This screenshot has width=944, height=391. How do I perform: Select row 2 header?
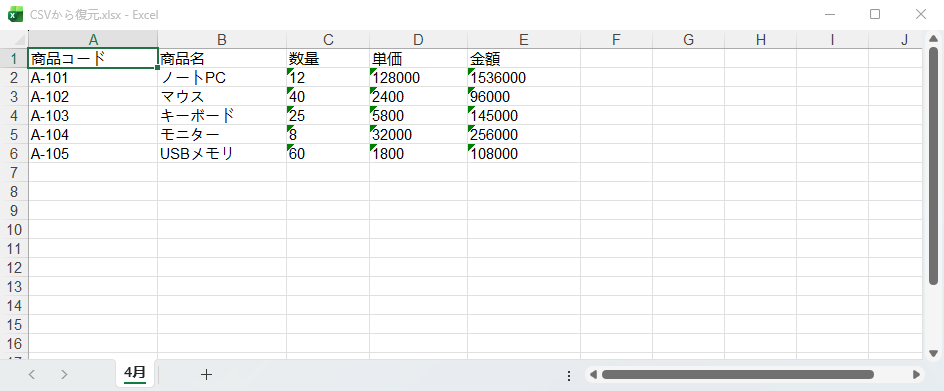tap(14, 78)
